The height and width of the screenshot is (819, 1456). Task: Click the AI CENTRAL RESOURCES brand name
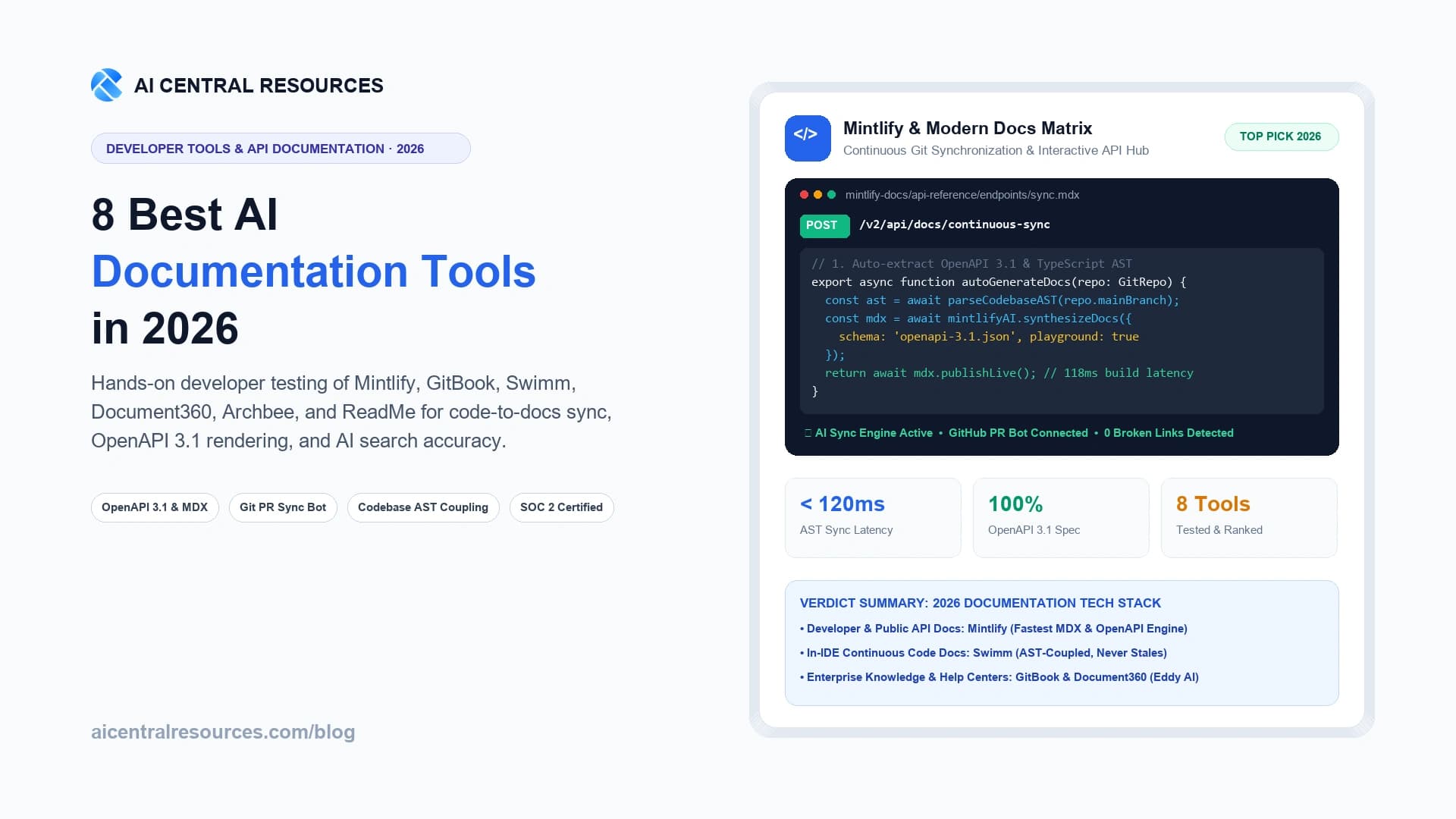(x=259, y=86)
